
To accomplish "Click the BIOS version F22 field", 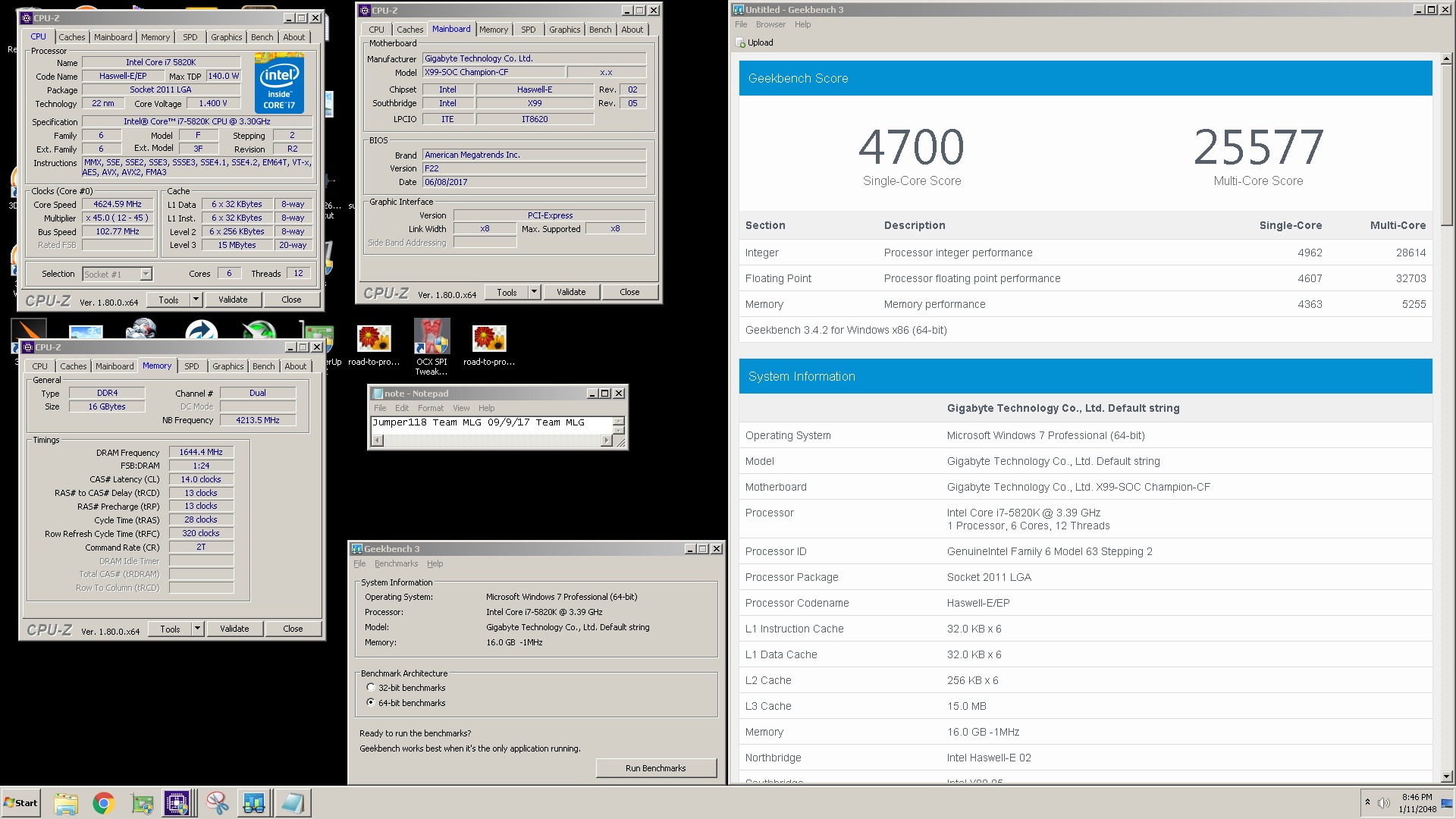I will click(x=534, y=168).
